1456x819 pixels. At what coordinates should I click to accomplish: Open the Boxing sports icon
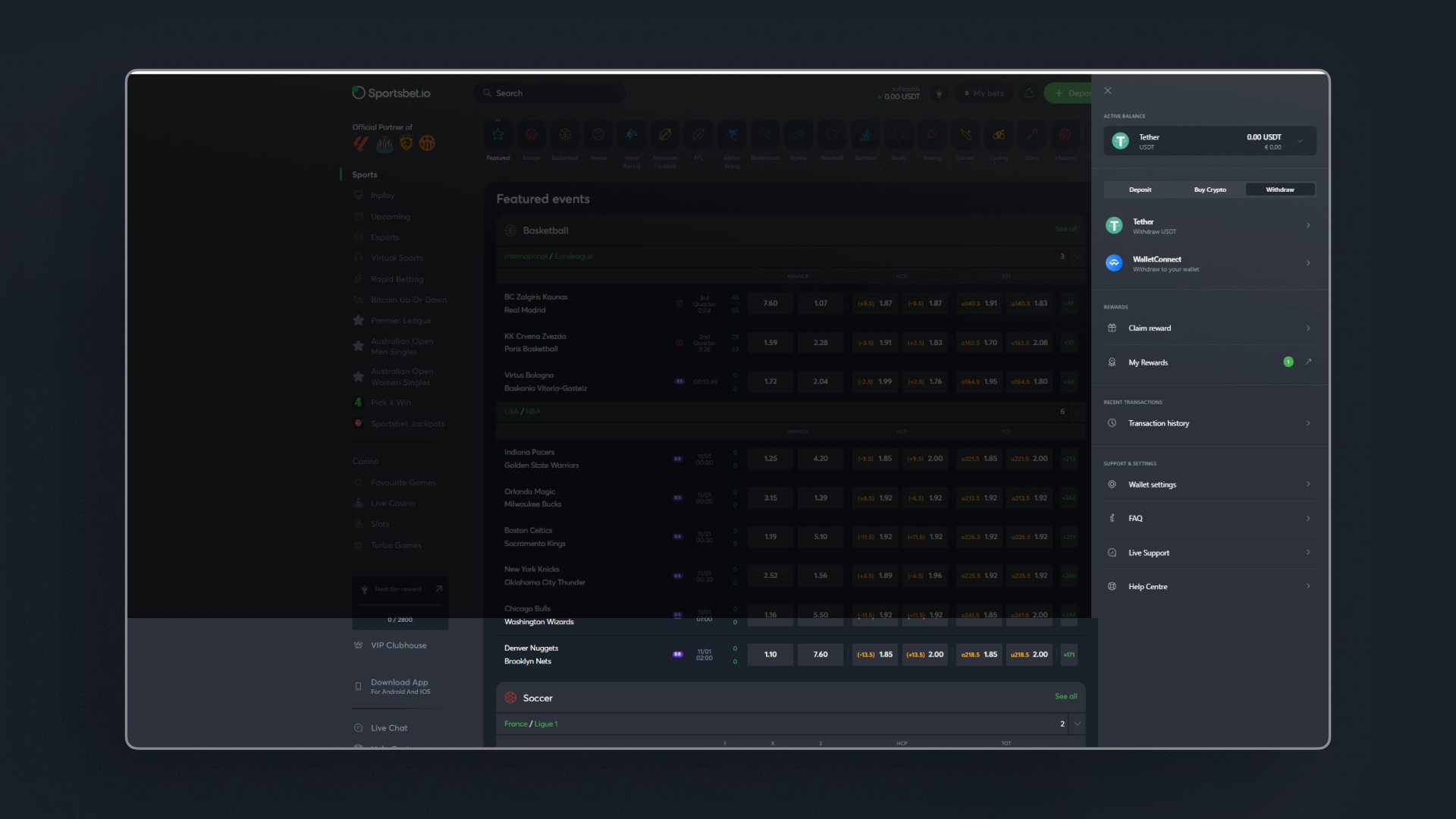[x=932, y=135]
